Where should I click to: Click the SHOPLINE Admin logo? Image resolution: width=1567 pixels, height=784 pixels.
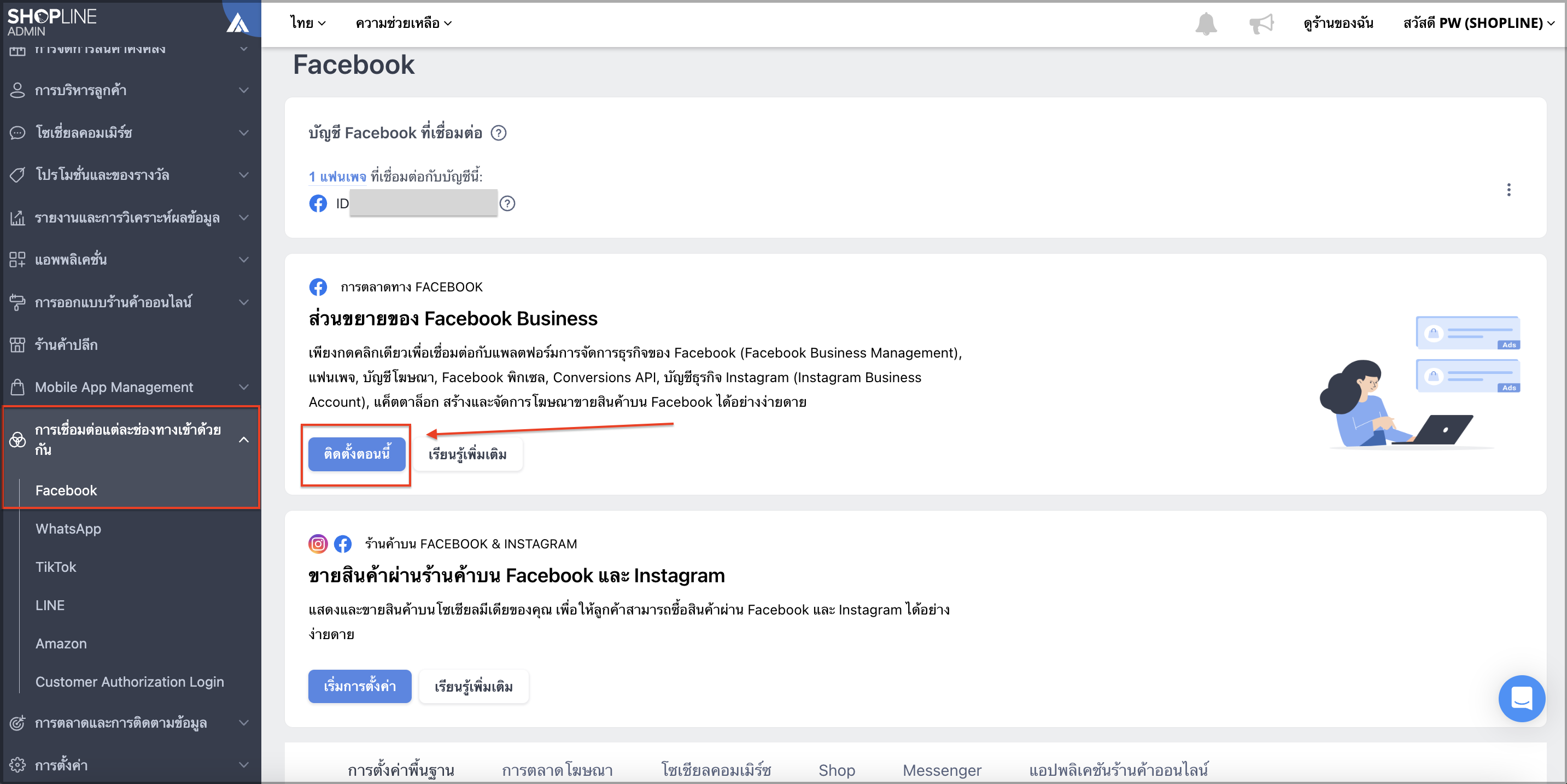coord(52,21)
